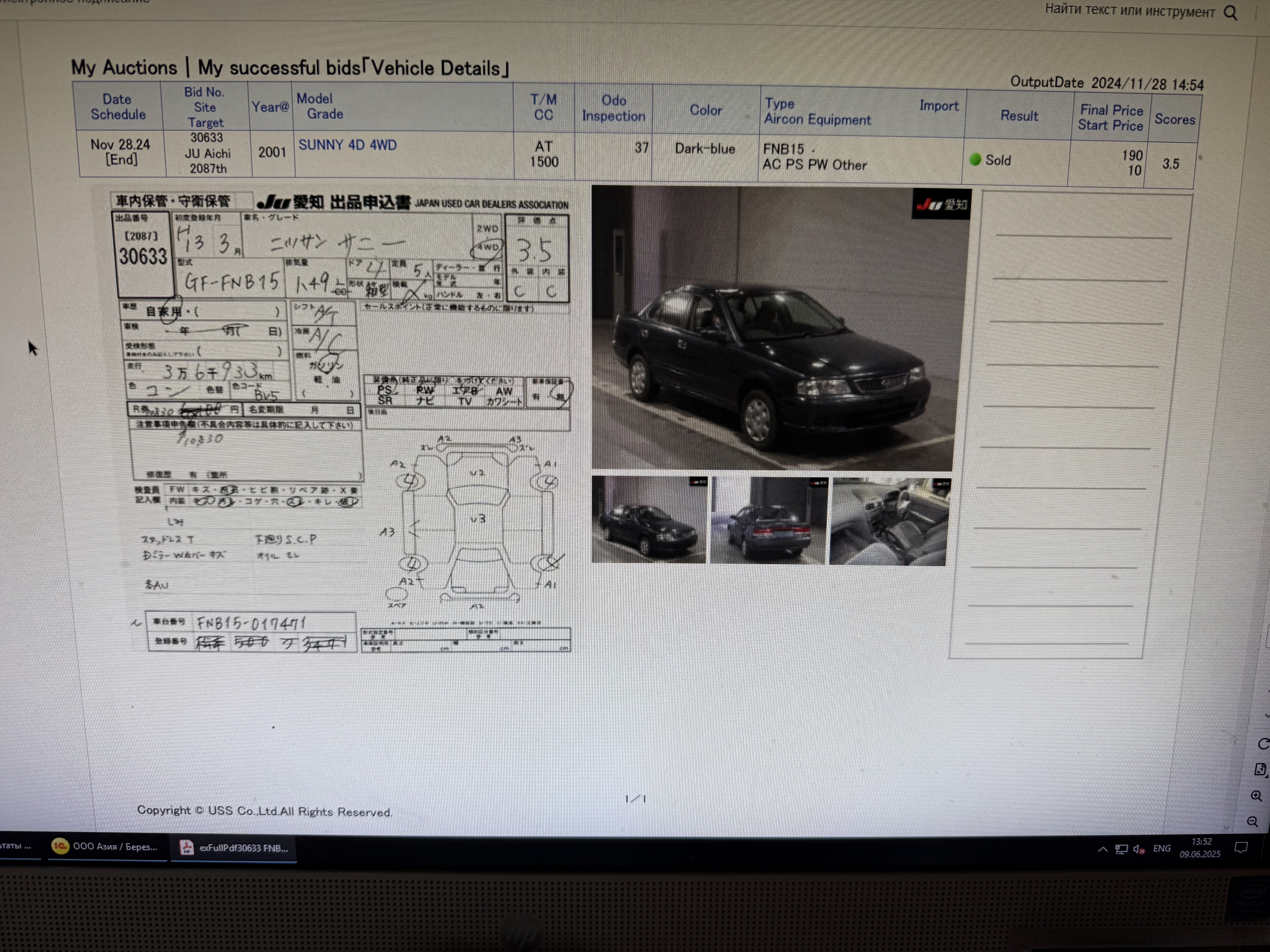Show hidden tray icons with the chevron
Image resolution: width=1270 pixels, height=952 pixels.
coord(1102,849)
